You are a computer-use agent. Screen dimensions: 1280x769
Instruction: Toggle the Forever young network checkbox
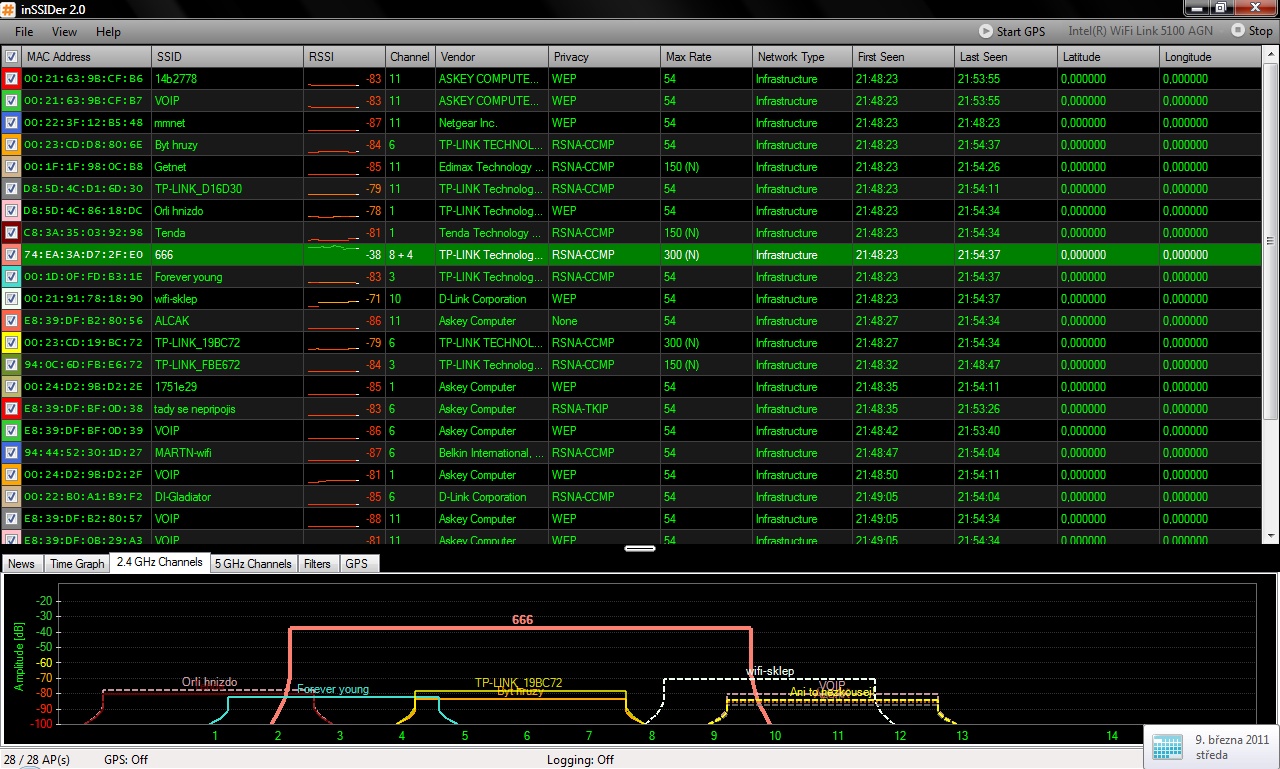click(11, 277)
